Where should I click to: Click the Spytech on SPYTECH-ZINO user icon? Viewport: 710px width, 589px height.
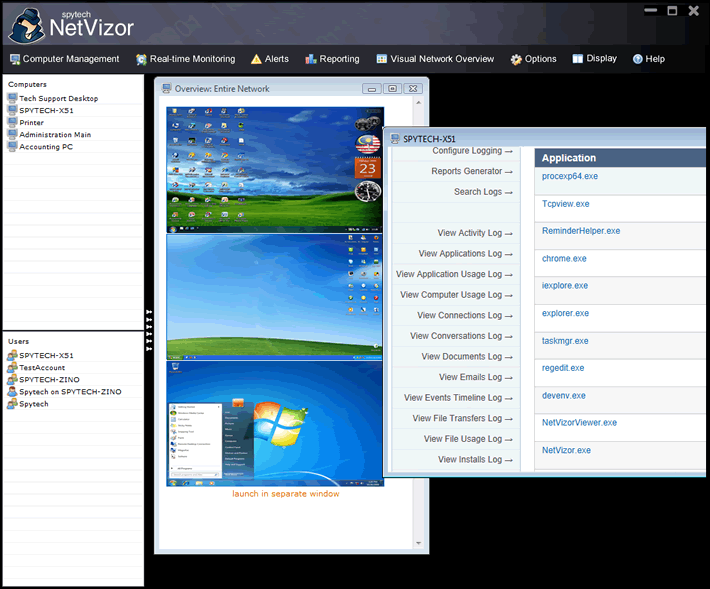(x=12, y=392)
